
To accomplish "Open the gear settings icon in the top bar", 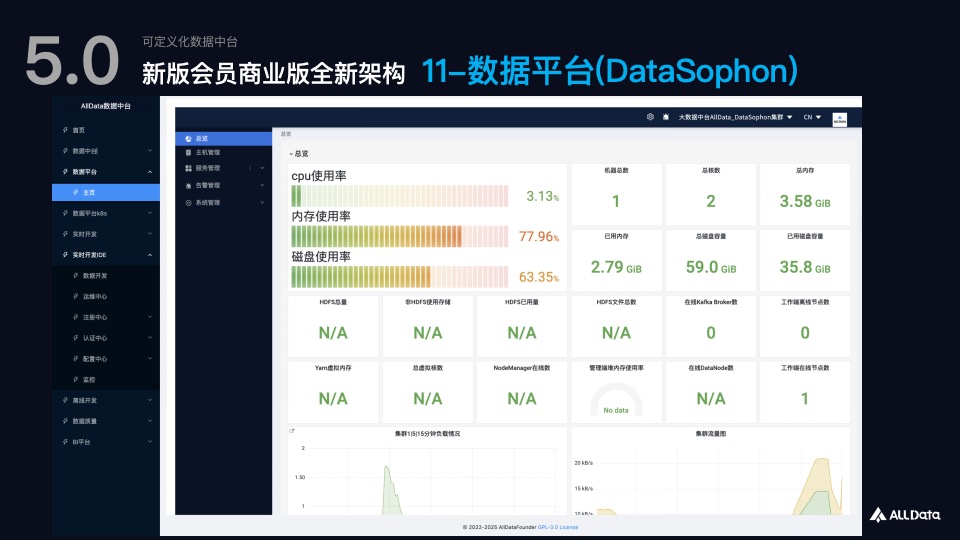I will 650,117.
